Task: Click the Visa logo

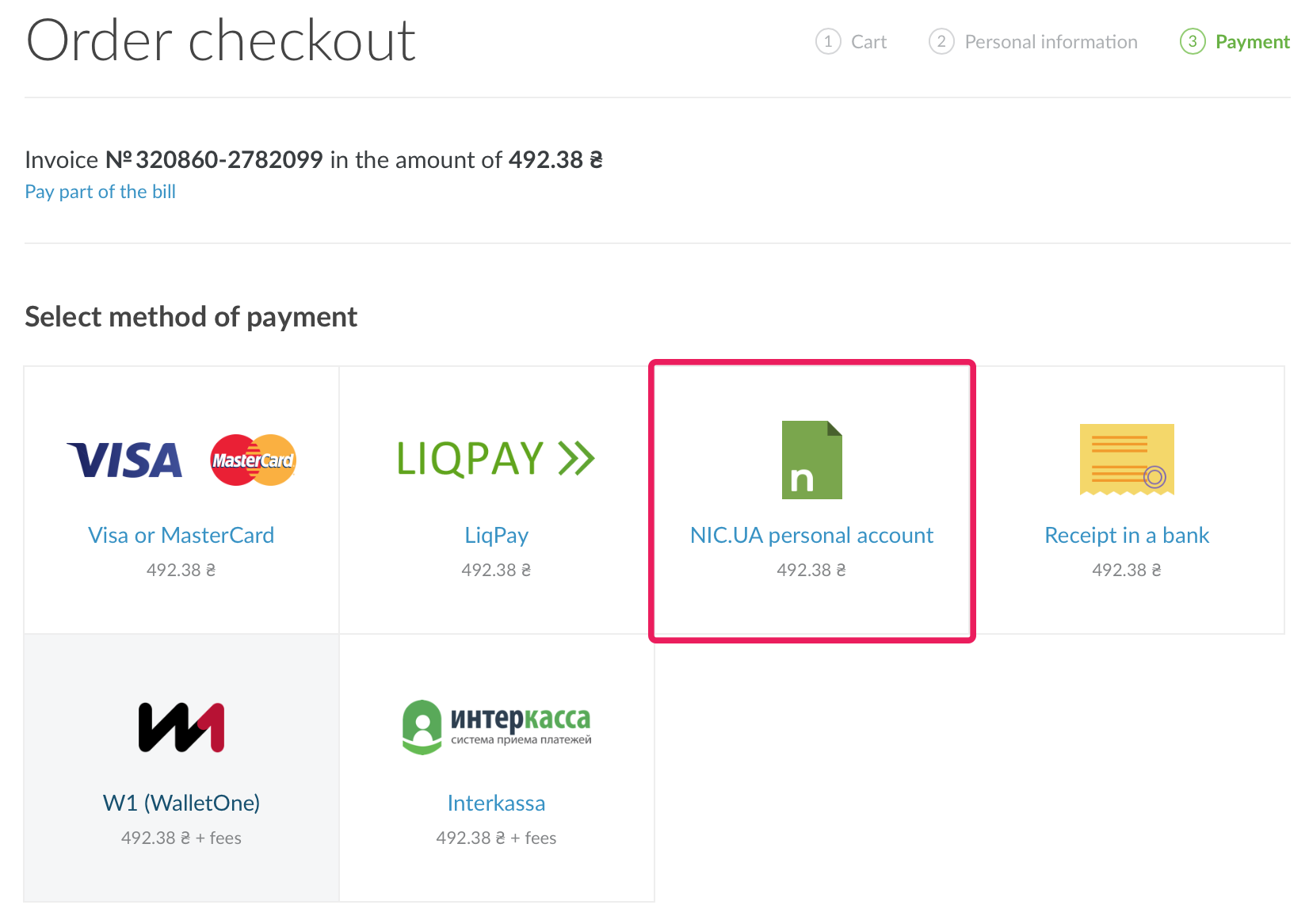Action: click(x=125, y=460)
